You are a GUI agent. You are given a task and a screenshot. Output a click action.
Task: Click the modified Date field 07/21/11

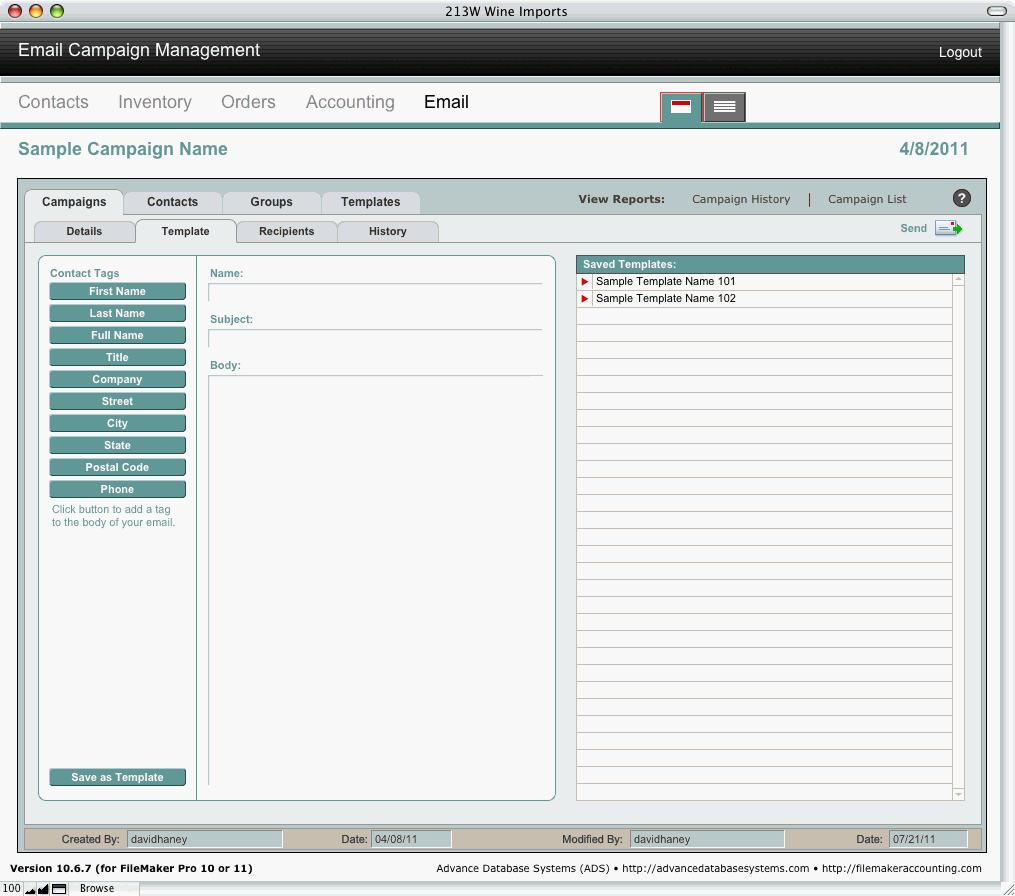pos(928,839)
